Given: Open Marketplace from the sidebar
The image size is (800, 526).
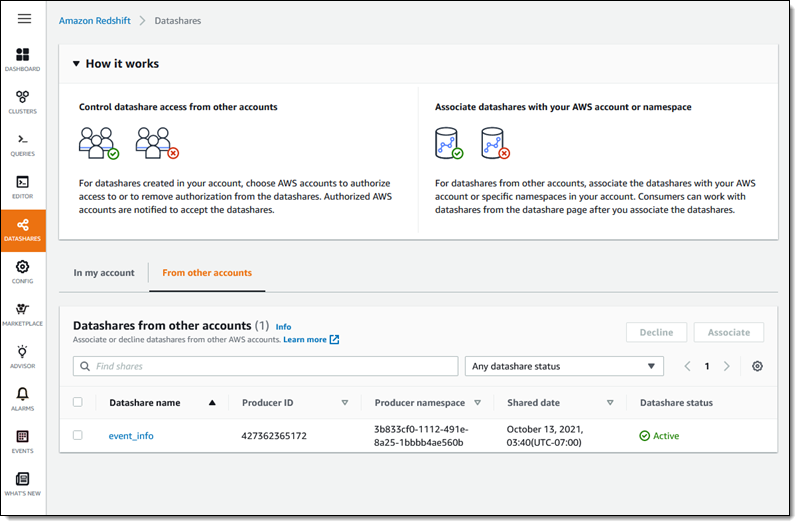Looking at the screenshot, I should (x=22, y=314).
